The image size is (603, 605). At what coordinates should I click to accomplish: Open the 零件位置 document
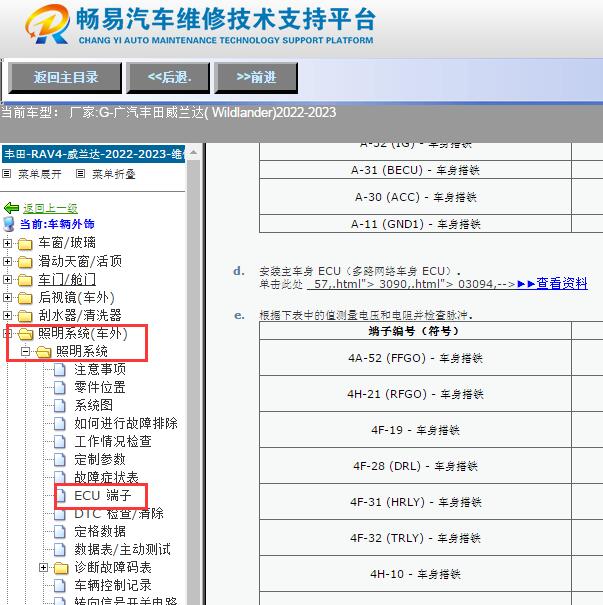(100, 387)
